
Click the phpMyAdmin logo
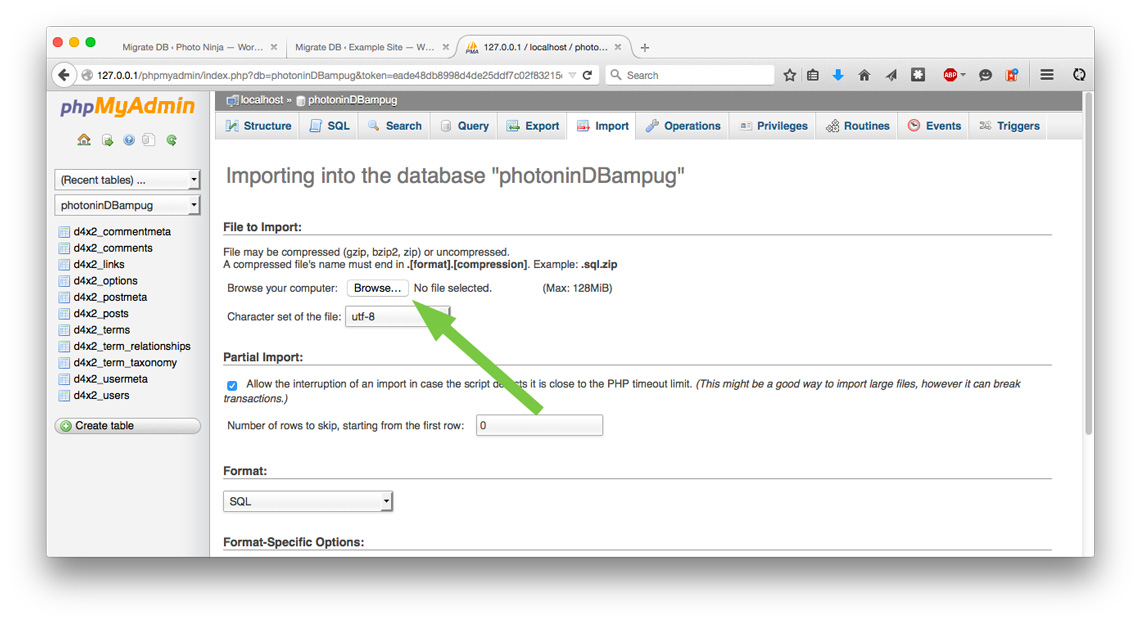click(127, 107)
